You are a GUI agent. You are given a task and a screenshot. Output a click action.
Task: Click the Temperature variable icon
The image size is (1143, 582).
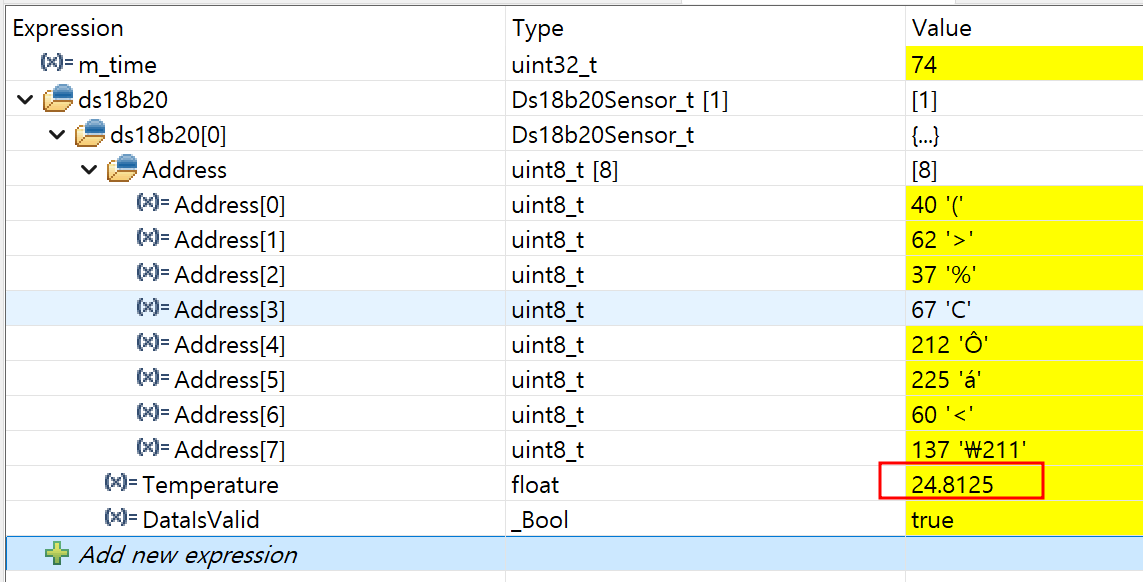tap(121, 483)
